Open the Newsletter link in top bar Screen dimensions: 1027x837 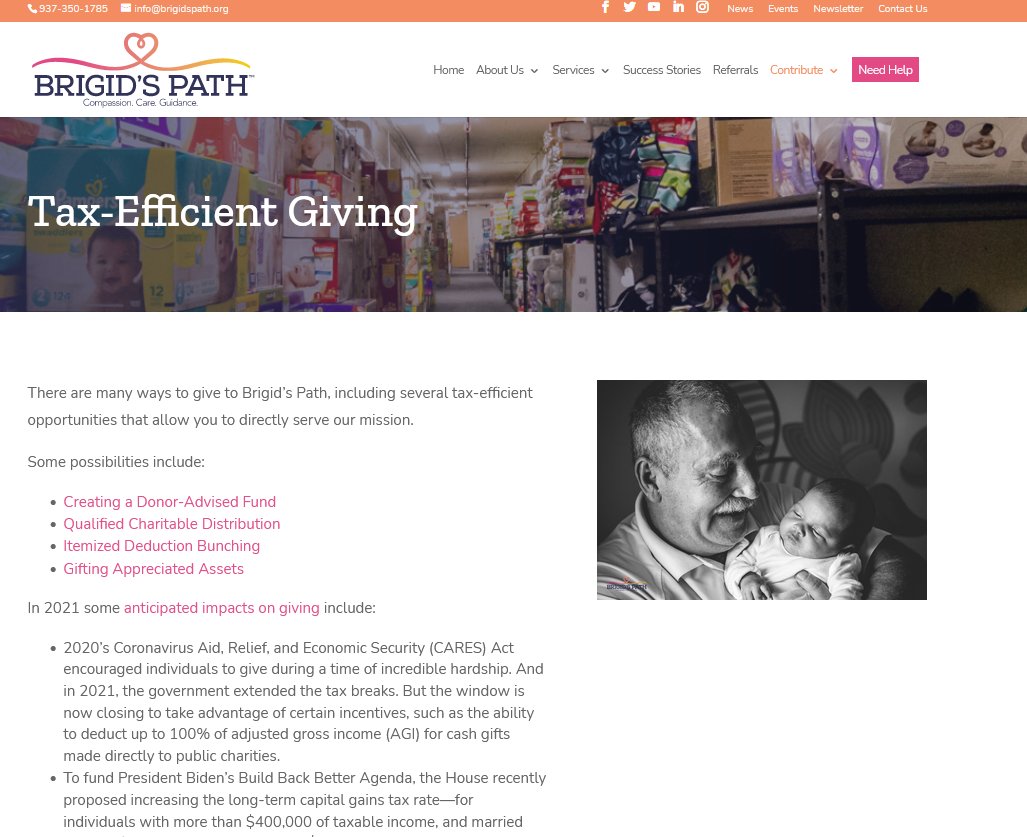click(x=838, y=9)
